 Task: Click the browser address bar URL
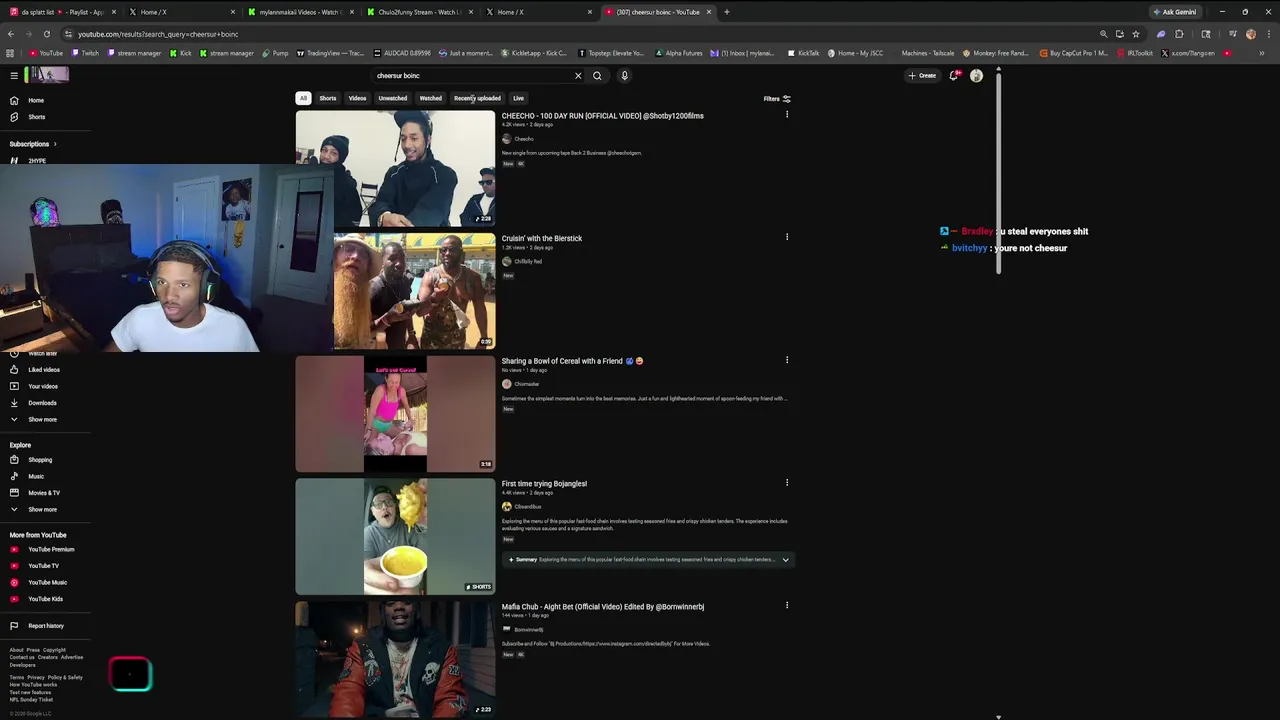click(x=158, y=34)
